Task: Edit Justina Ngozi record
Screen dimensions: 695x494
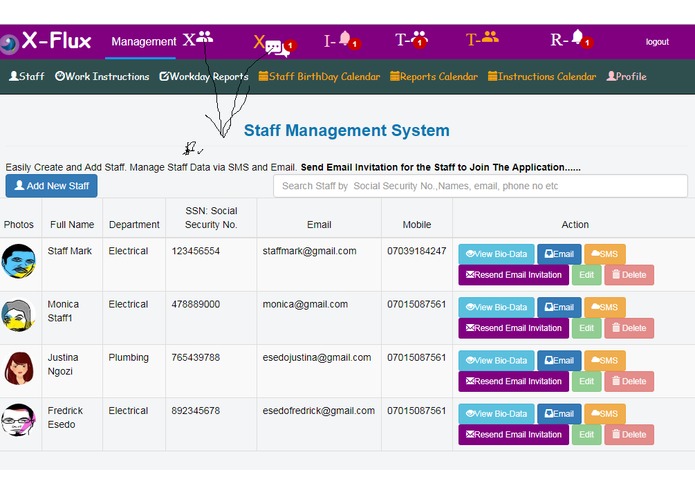Action: pos(586,381)
